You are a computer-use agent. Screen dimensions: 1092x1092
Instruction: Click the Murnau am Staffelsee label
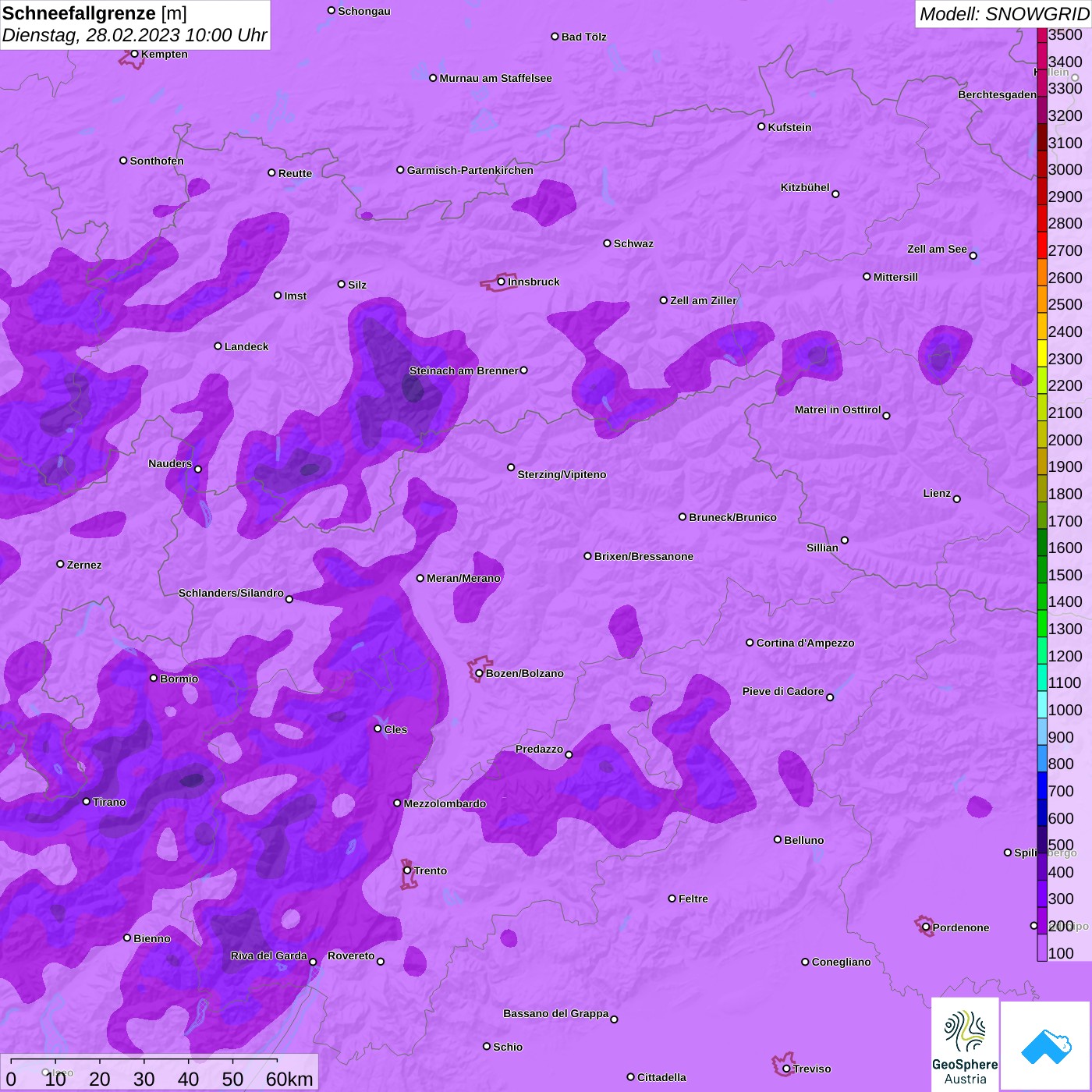[x=495, y=78]
